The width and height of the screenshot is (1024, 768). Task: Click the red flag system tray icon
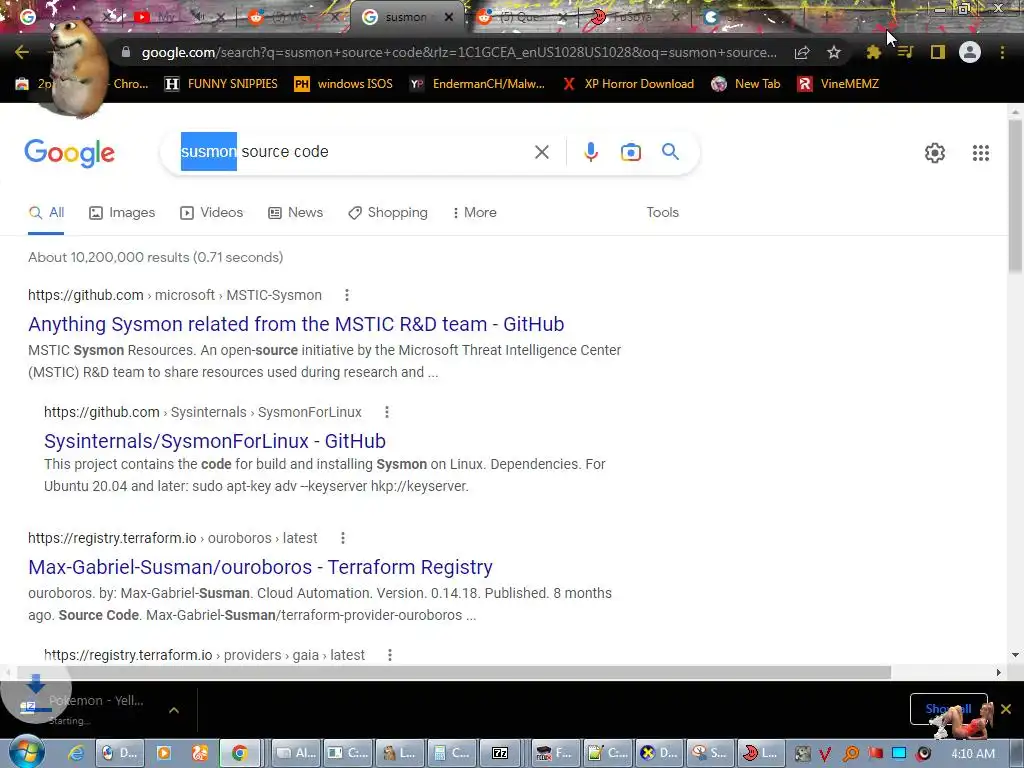pyautogui.click(x=875, y=754)
